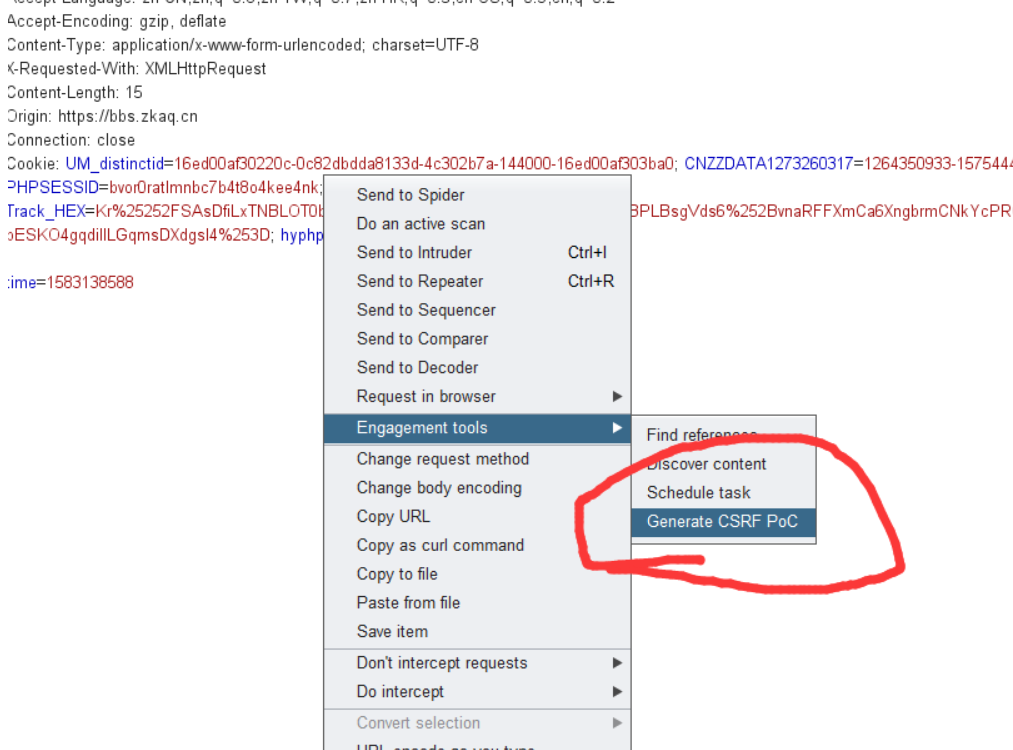
Task: Select Copy to file
Action: 477,574
